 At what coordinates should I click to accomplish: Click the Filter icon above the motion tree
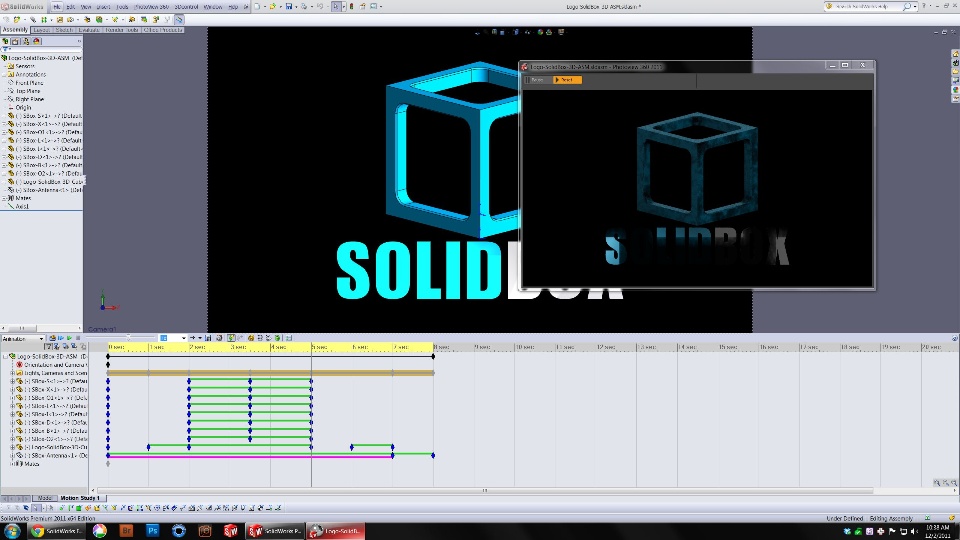pyautogui.click(x=48, y=347)
